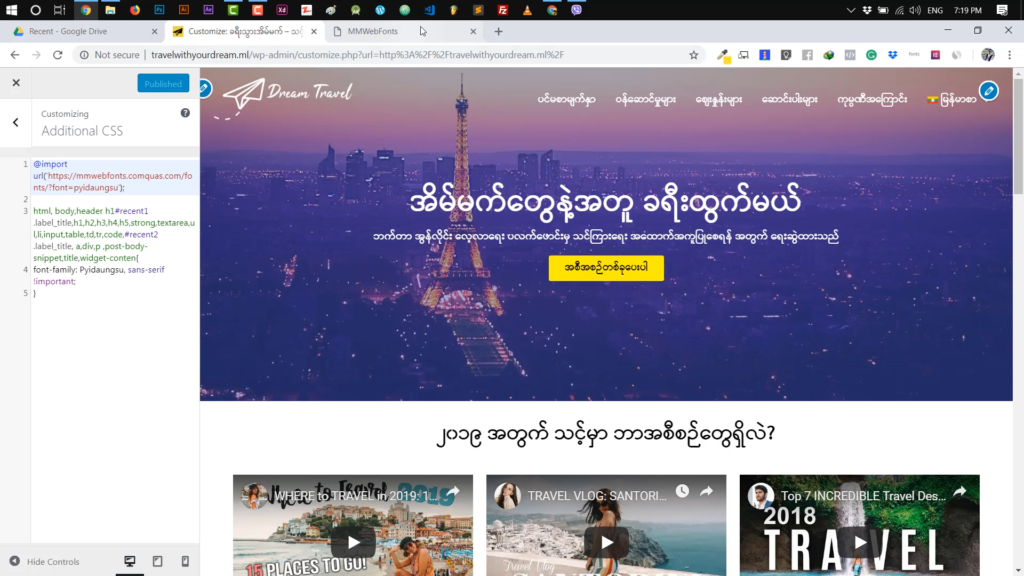Open the Facebook extension icon
The image size is (1024, 576).
(x=807, y=56)
